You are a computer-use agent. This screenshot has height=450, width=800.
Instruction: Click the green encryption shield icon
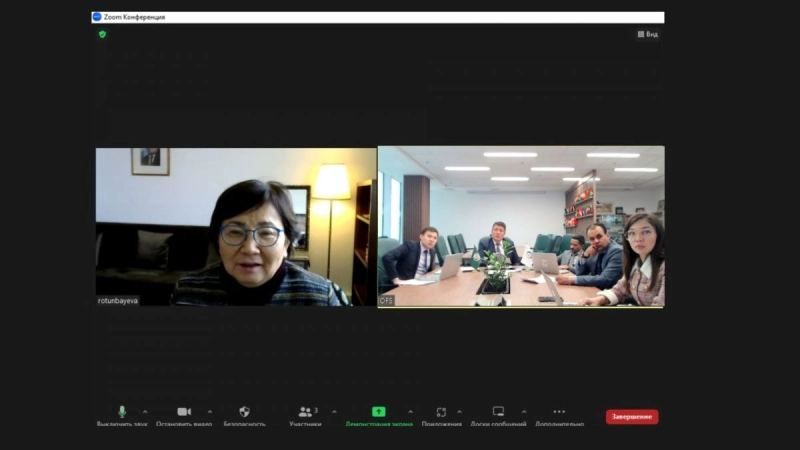coord(102,34)
